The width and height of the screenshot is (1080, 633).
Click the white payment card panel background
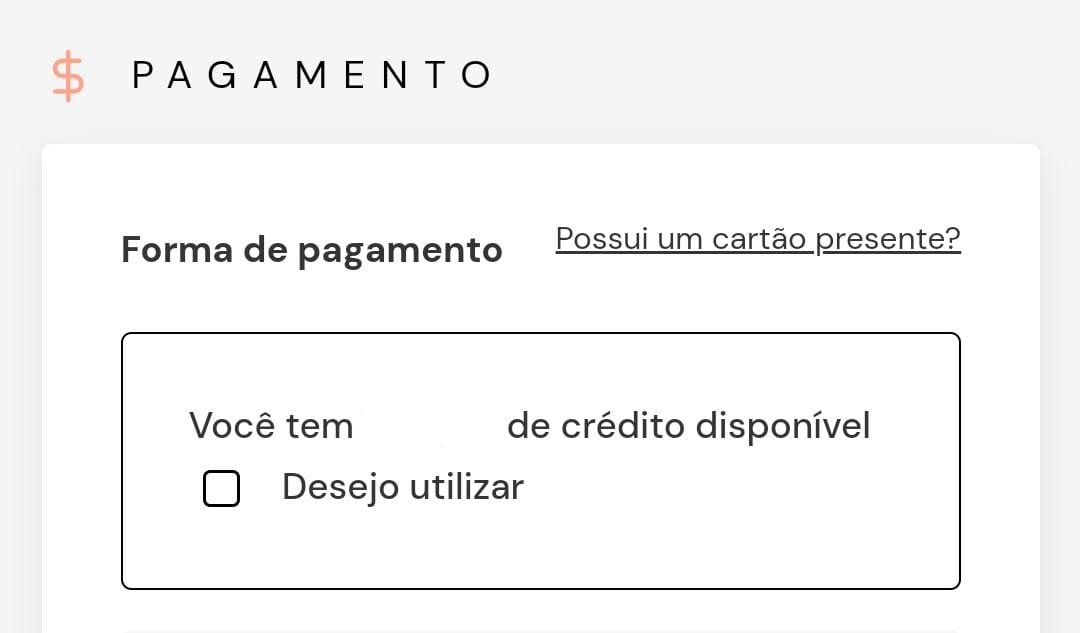[x=541, y=303]
